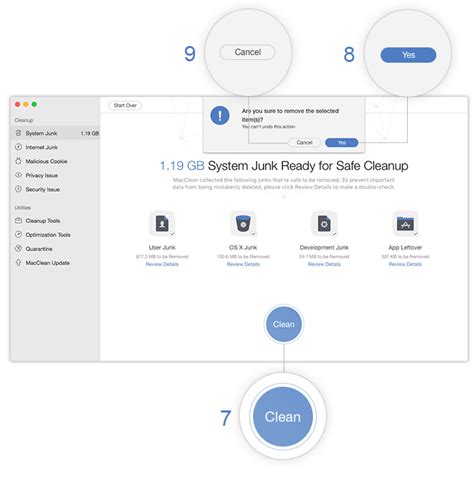This screenshot has height=478, width=474.
Task: Toggle the checkmark on the OS X Junk icon
Action: 253,234
